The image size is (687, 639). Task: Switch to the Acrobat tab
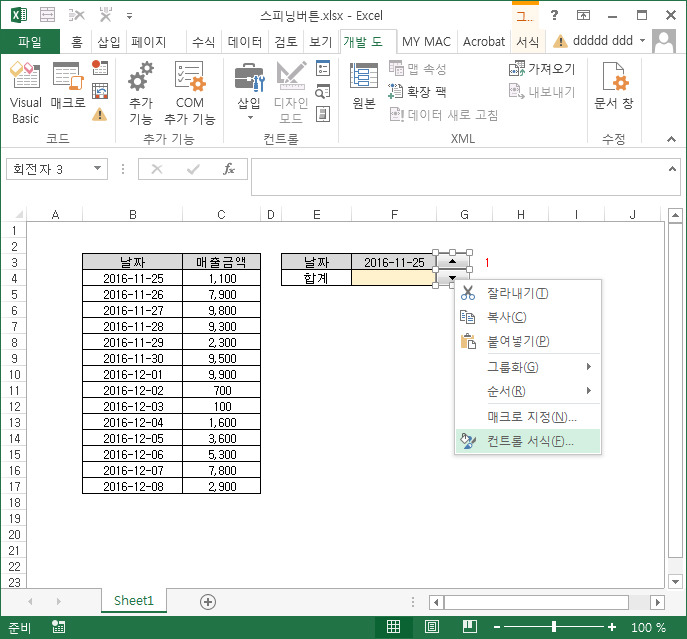tap(484, 42)
